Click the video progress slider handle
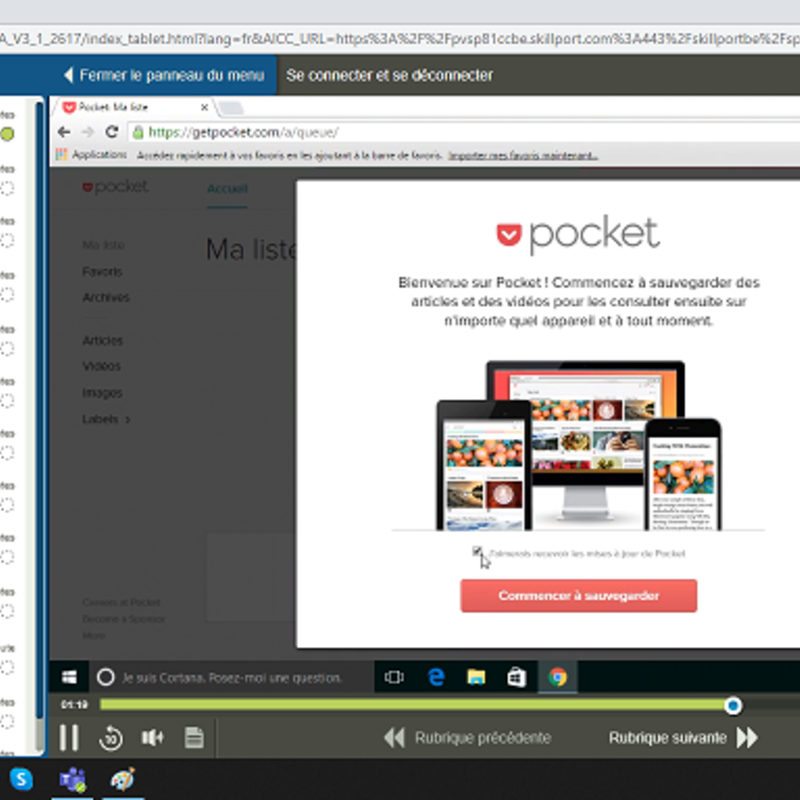The height and width of the screenshot is (800, 800). tap(733, 706)
